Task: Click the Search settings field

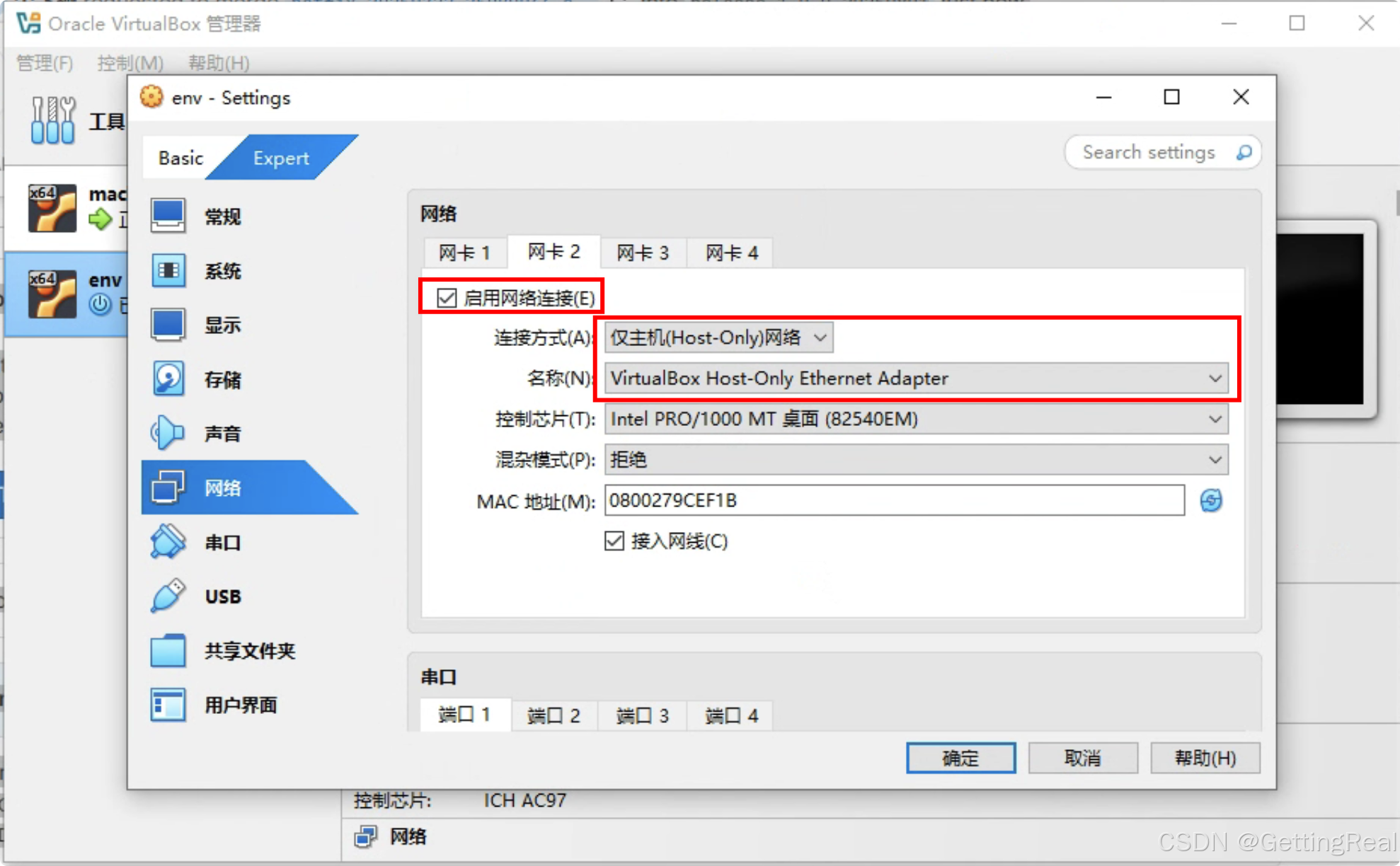Action: coord(1163,152)
